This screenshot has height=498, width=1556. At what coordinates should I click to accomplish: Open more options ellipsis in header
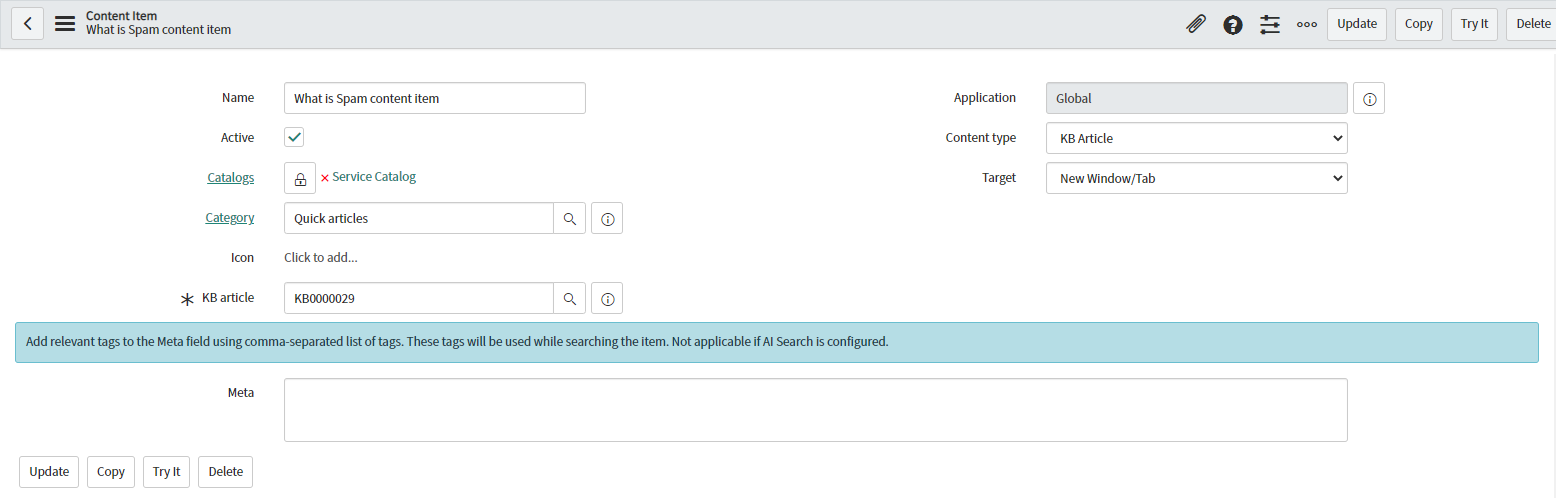pos(1306,24)
